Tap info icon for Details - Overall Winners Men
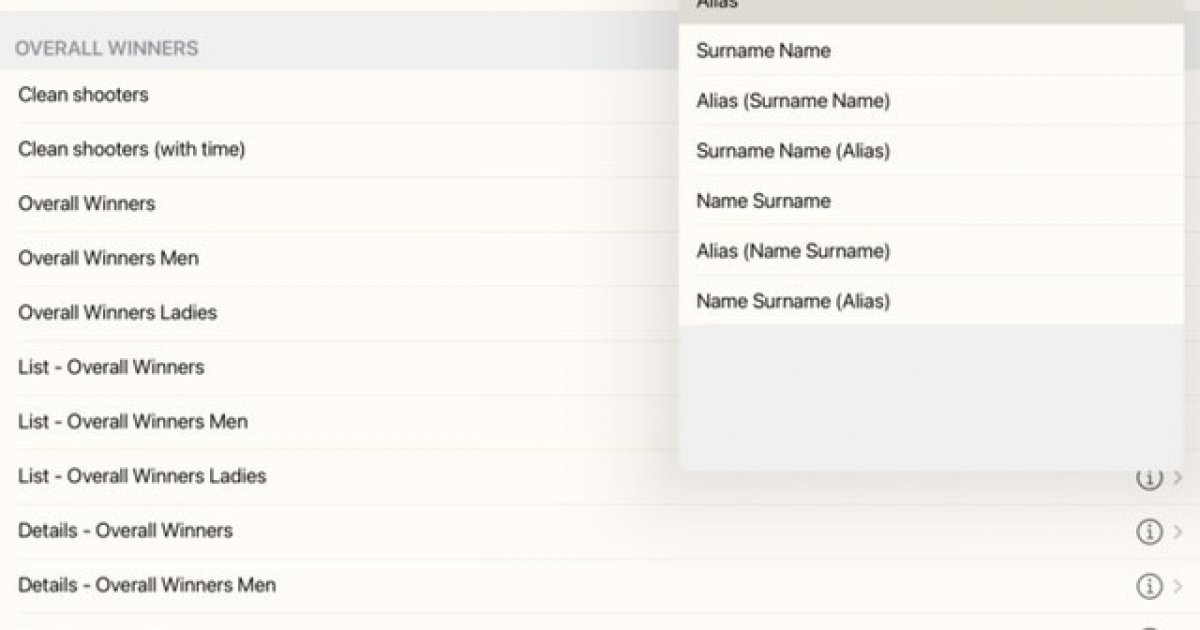The height and width of the screenshot is (630, 1200). 1148,586
